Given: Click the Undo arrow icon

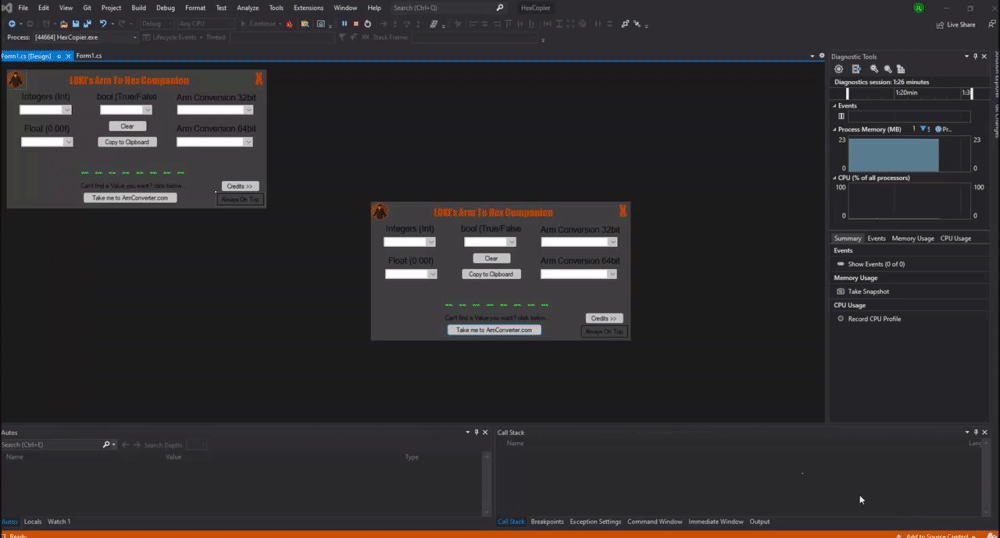Looking at the screenshot, I should (102, 24).
